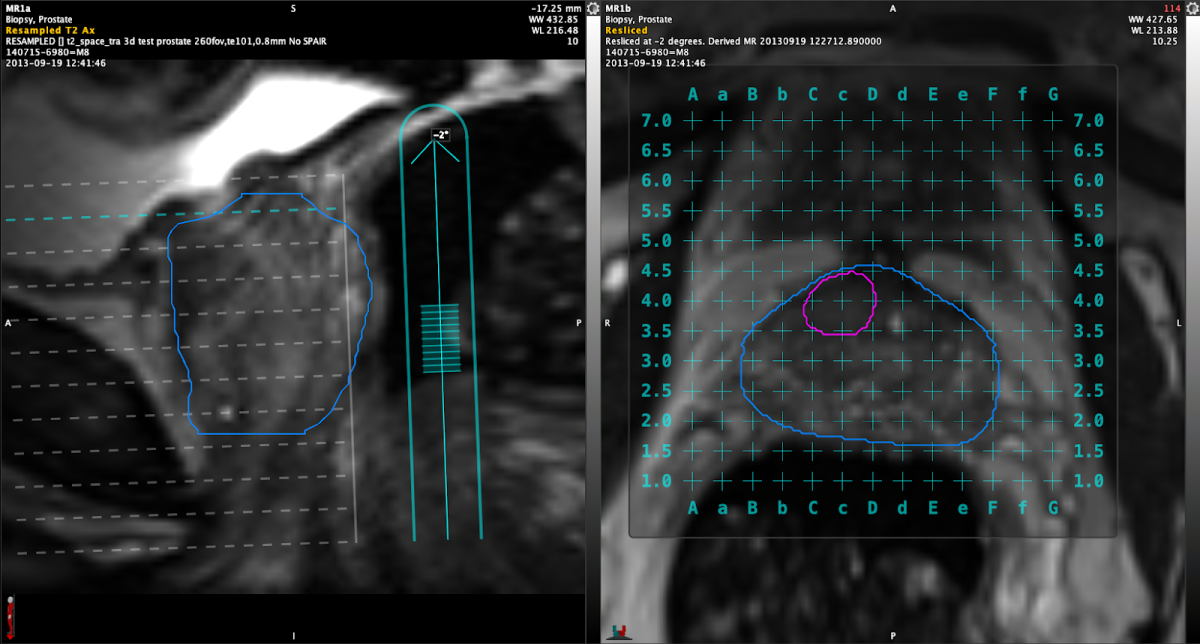This screenshot has height=644, width=1200.
Task: Click the WL 216.48 window level value
Action: tap(553, 30)
